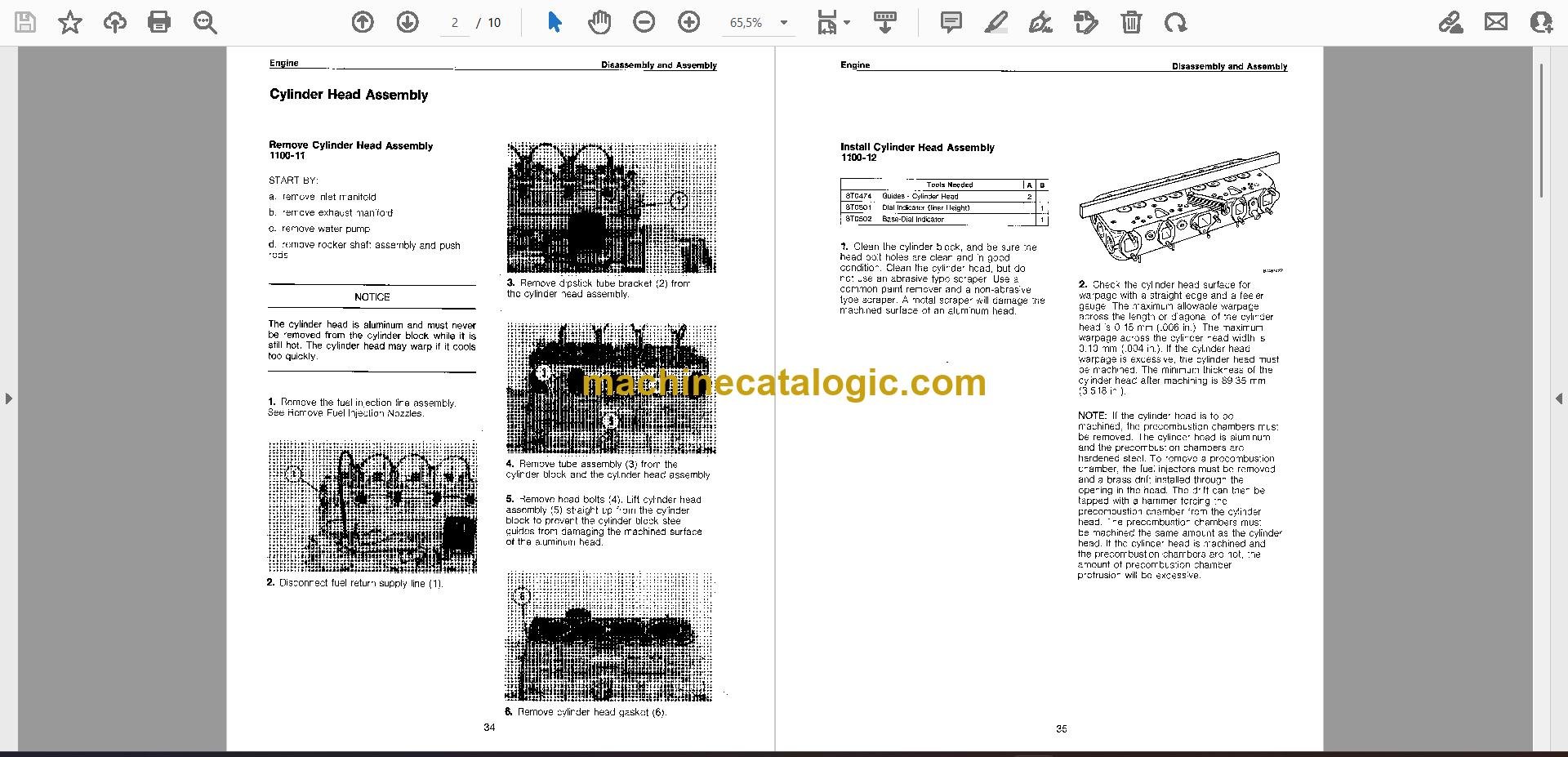This screenshot has width=1568, height=757.
Task: Click the START BY: text
Action: coord(293,180)
